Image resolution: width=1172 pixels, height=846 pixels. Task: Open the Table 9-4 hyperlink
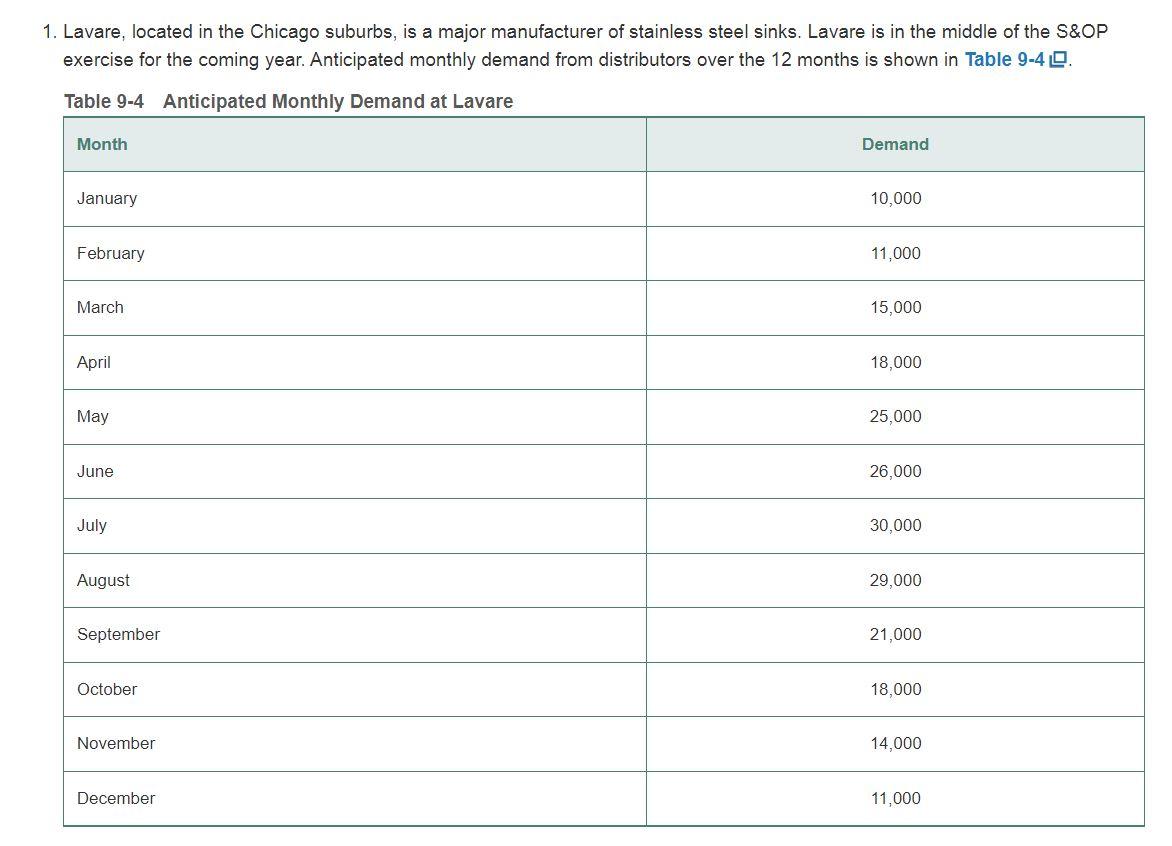[x=1005, y=60]
